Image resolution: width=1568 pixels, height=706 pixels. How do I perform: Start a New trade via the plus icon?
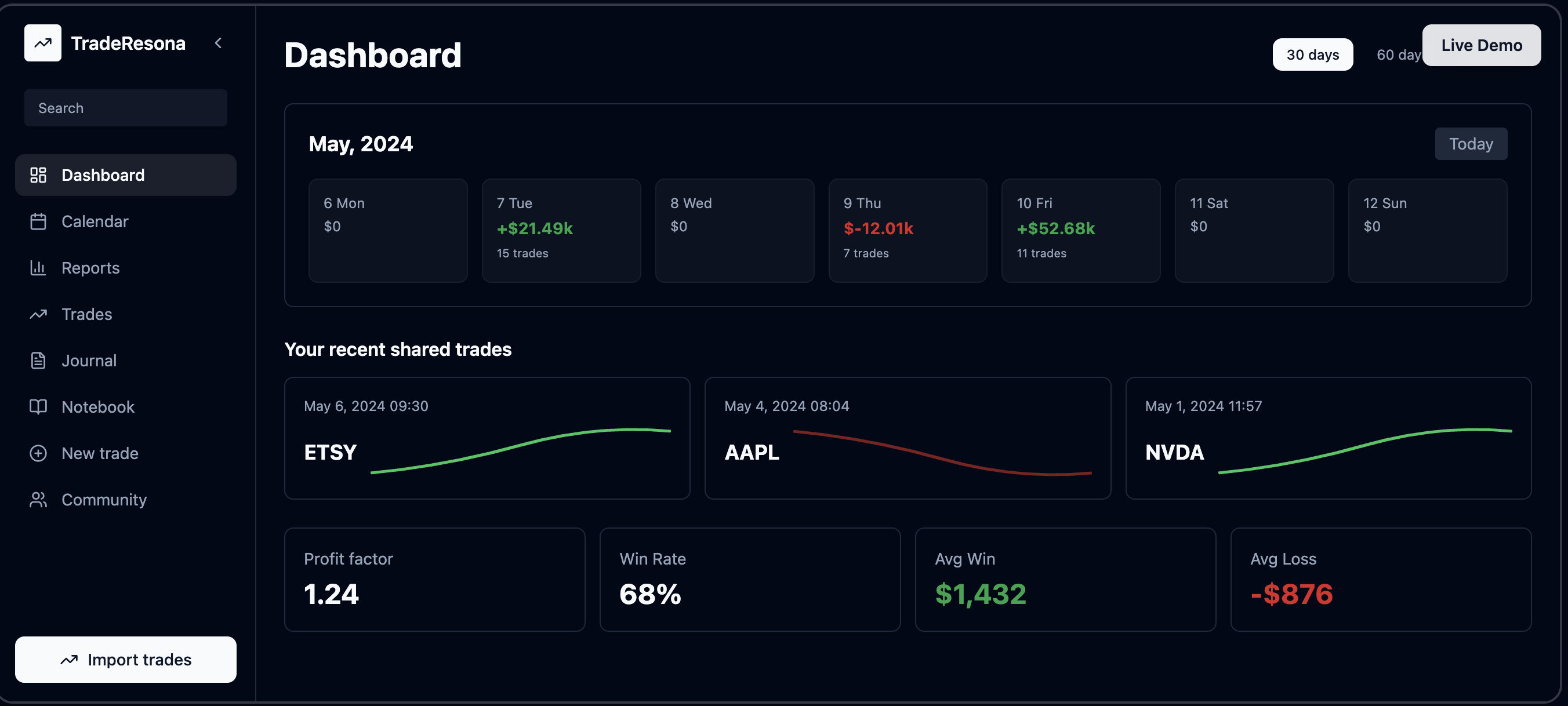tap(38, 453)
